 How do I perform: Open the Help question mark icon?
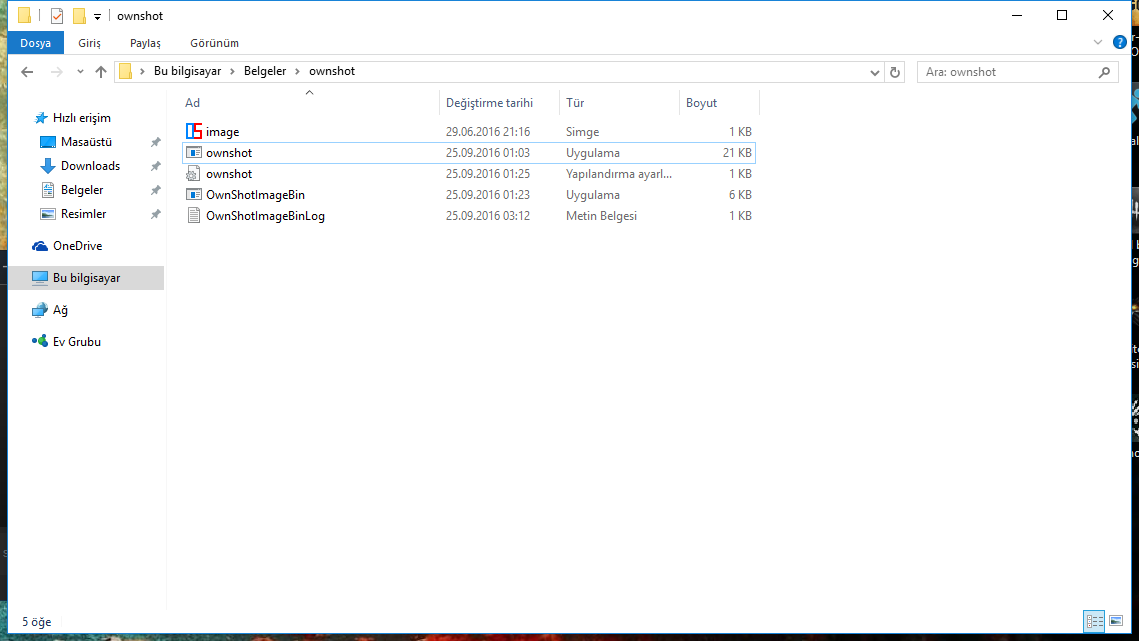pos(1119,42)
